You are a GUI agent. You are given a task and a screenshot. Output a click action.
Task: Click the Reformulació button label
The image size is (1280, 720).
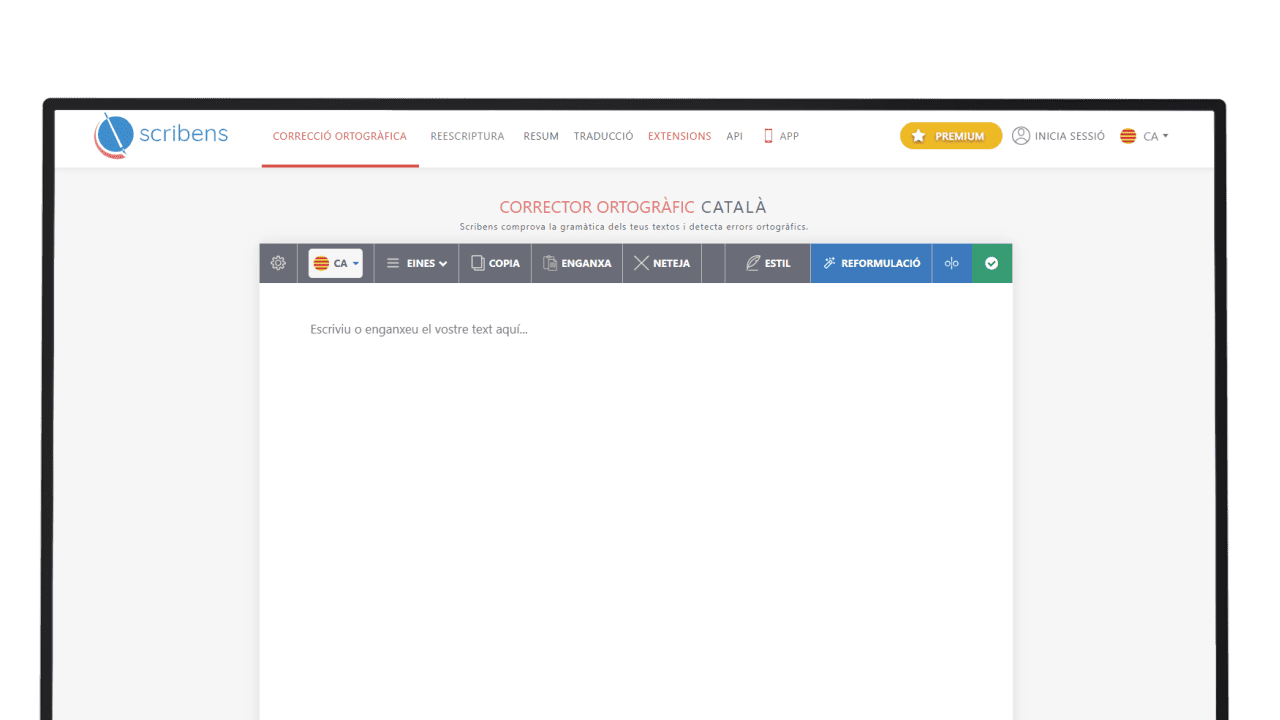881,263
